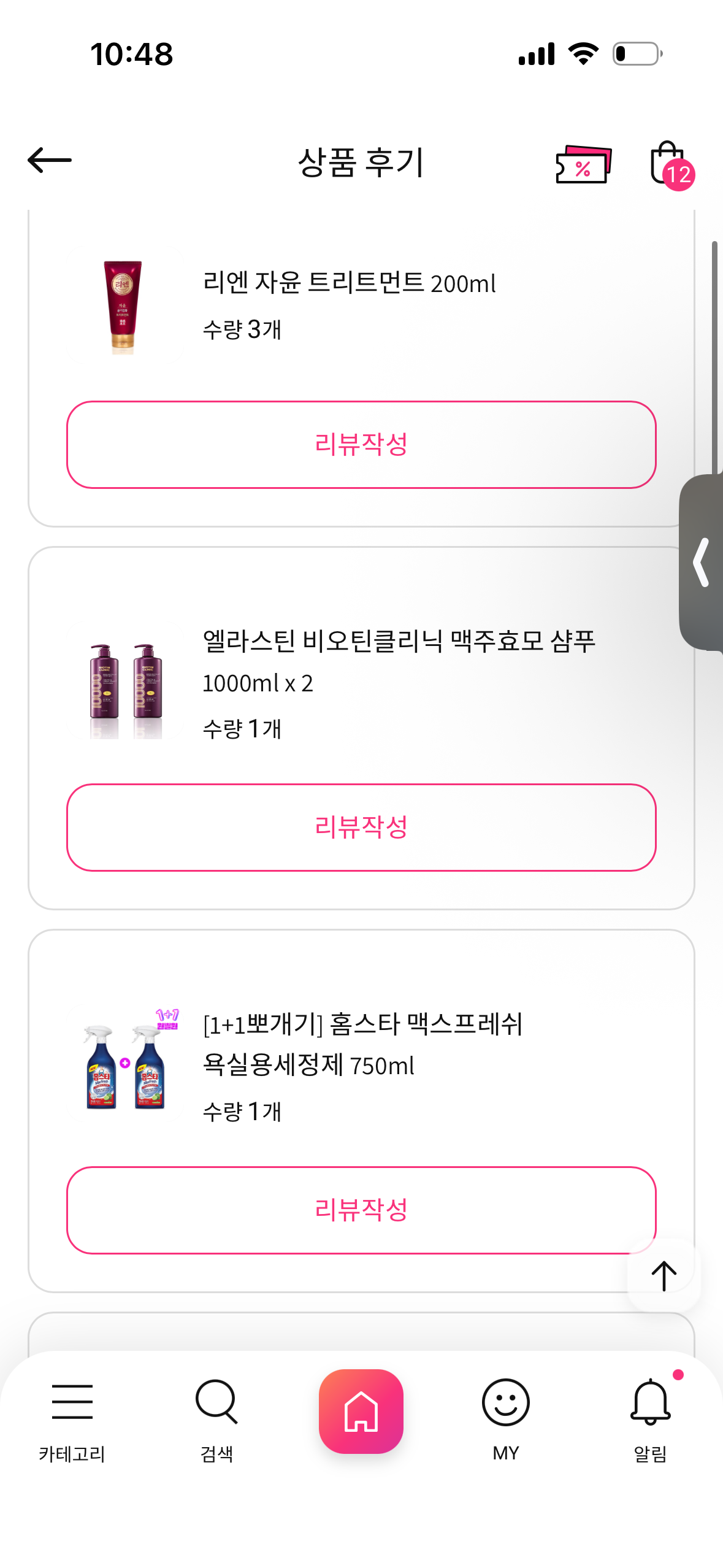The width and height of the screenshot is (723, 1568).
Task: Open the shopping bag cart
Action: [x=668, y=163]
